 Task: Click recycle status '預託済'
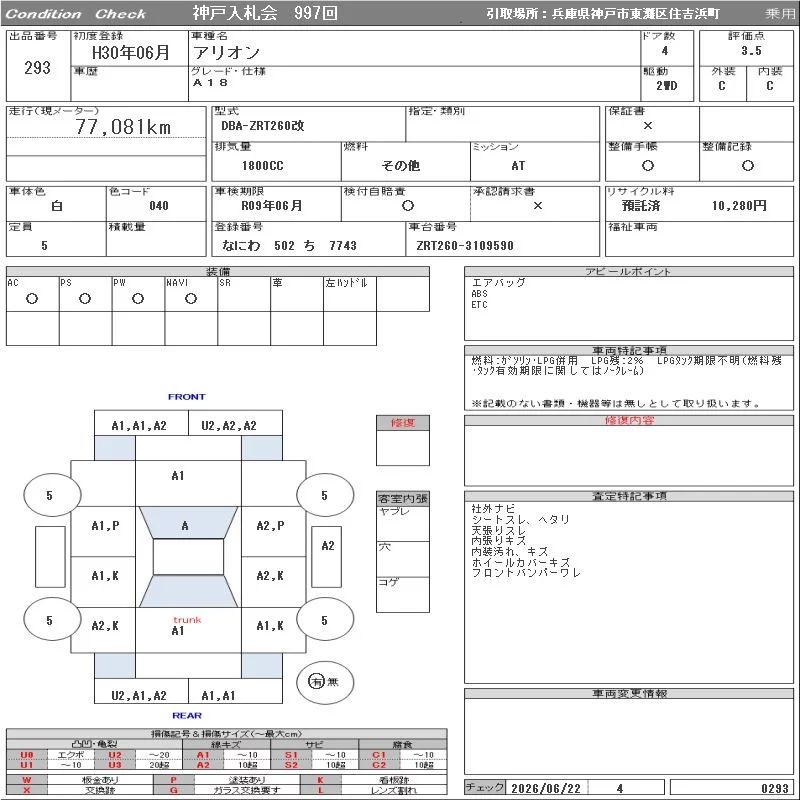point(641,206)
